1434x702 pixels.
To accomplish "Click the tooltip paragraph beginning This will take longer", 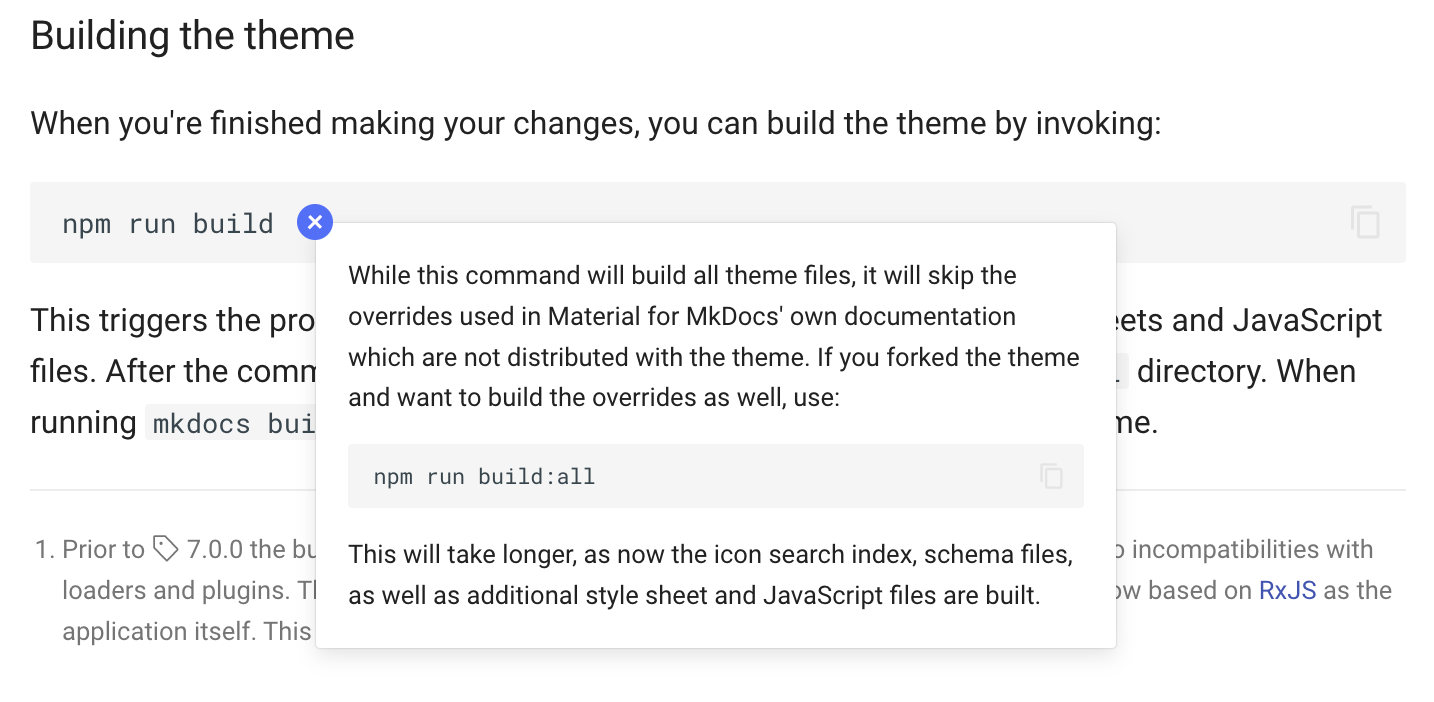I will 711,575.
